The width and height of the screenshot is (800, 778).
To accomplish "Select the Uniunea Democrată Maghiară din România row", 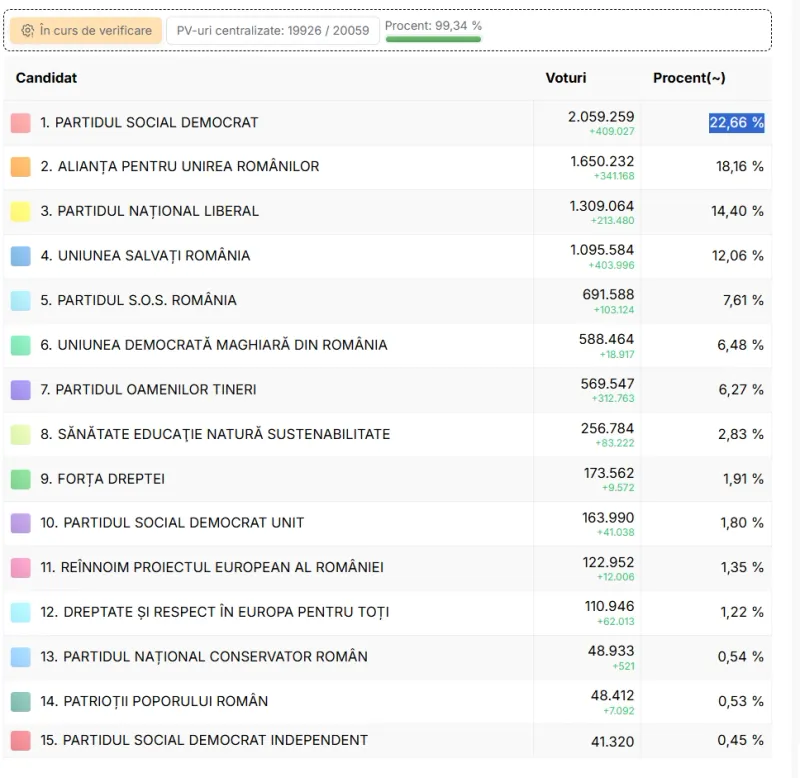I will [388, 345].
